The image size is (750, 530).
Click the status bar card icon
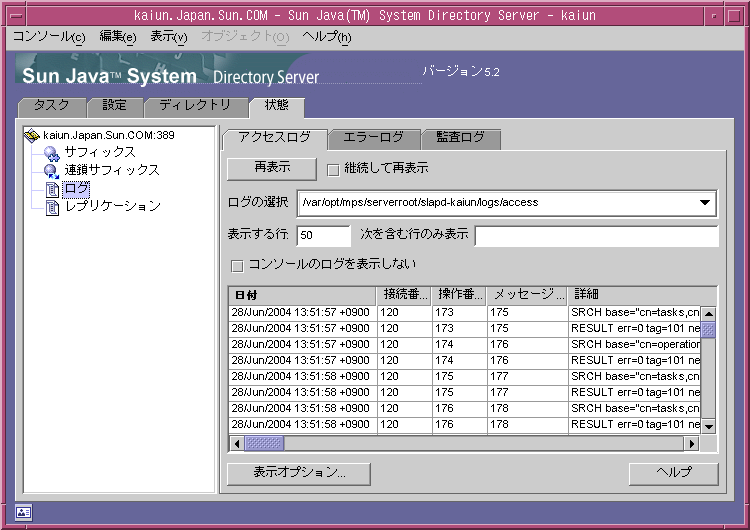click(x=23, y=512)
